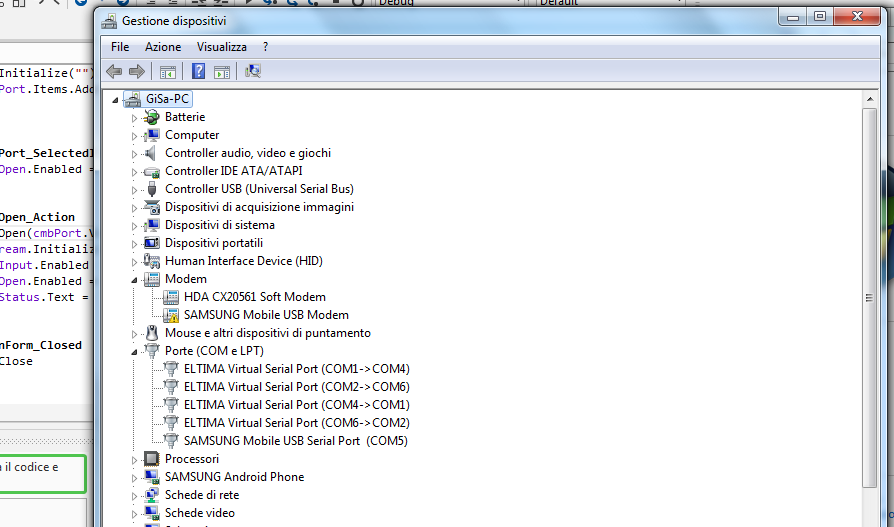894x527 pixels.
Task: Click the show/hide console tree toolbar icon
Action: [168, 72]
